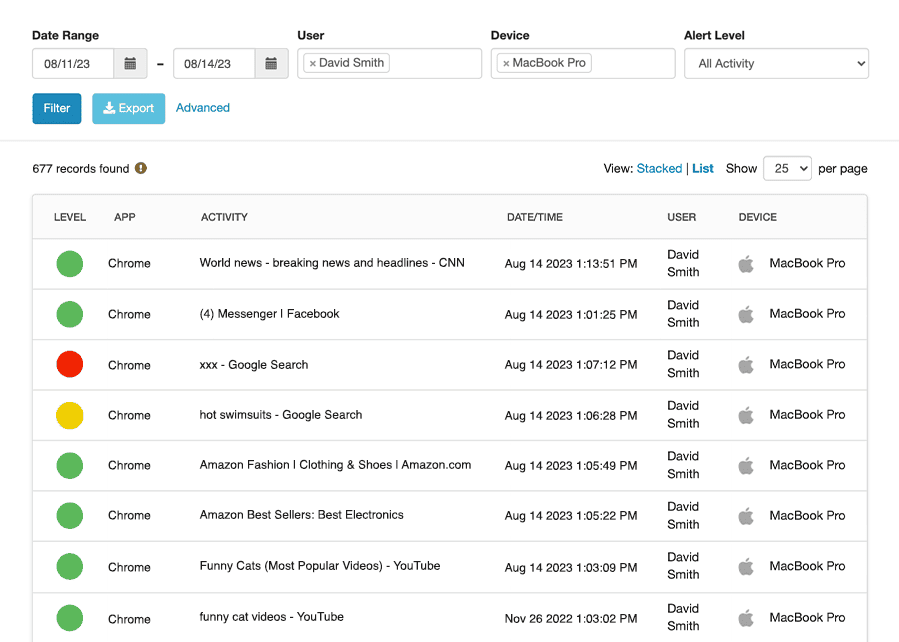Switch to Stacked view
The image size is (899, 642).
(659, 168)
